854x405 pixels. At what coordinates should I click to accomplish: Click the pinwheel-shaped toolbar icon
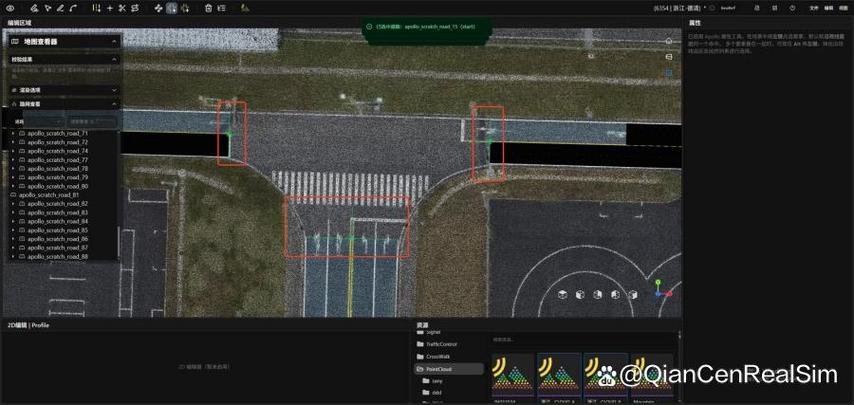(159, 8)
